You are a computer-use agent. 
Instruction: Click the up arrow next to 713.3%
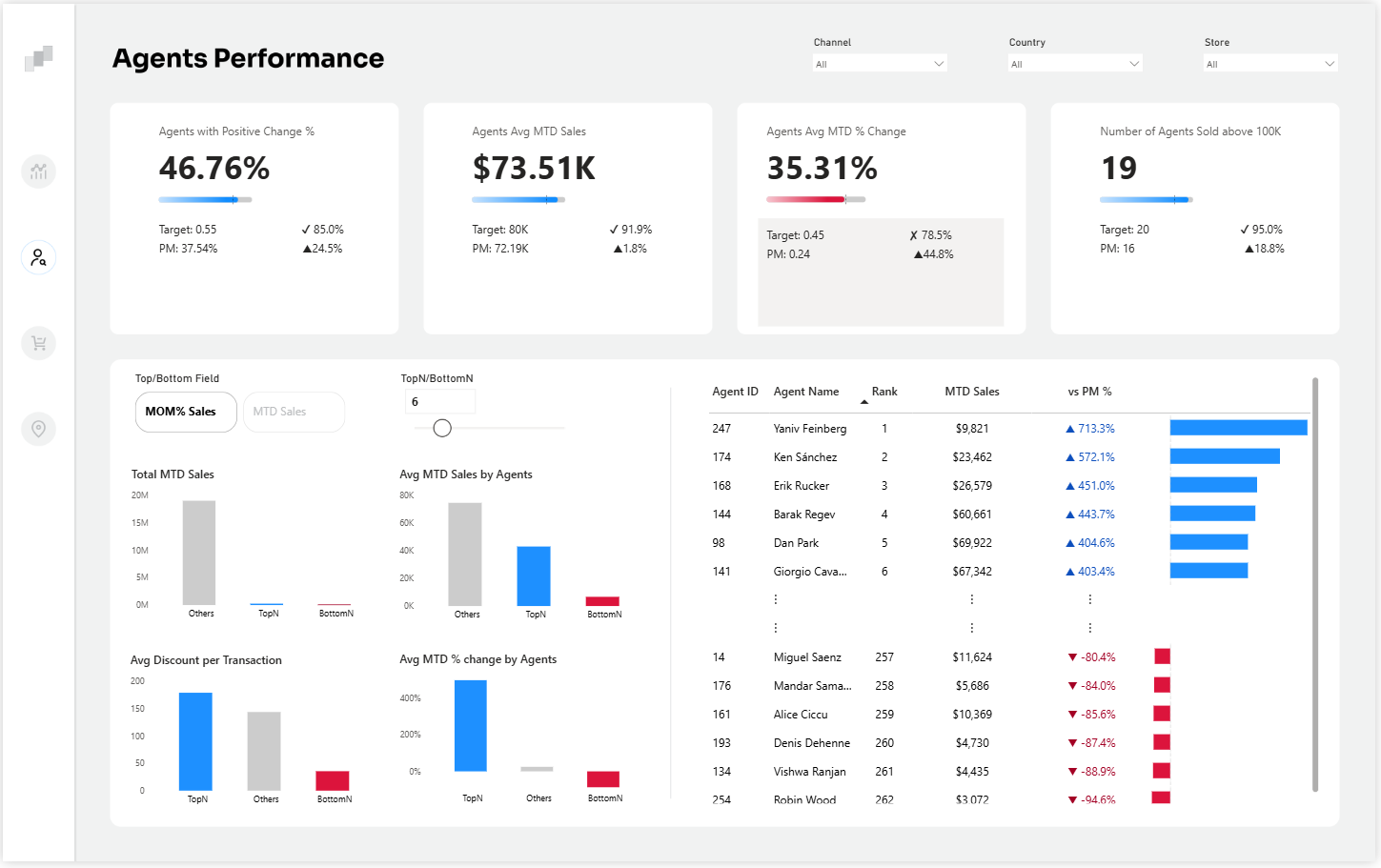click(1070, 429)
